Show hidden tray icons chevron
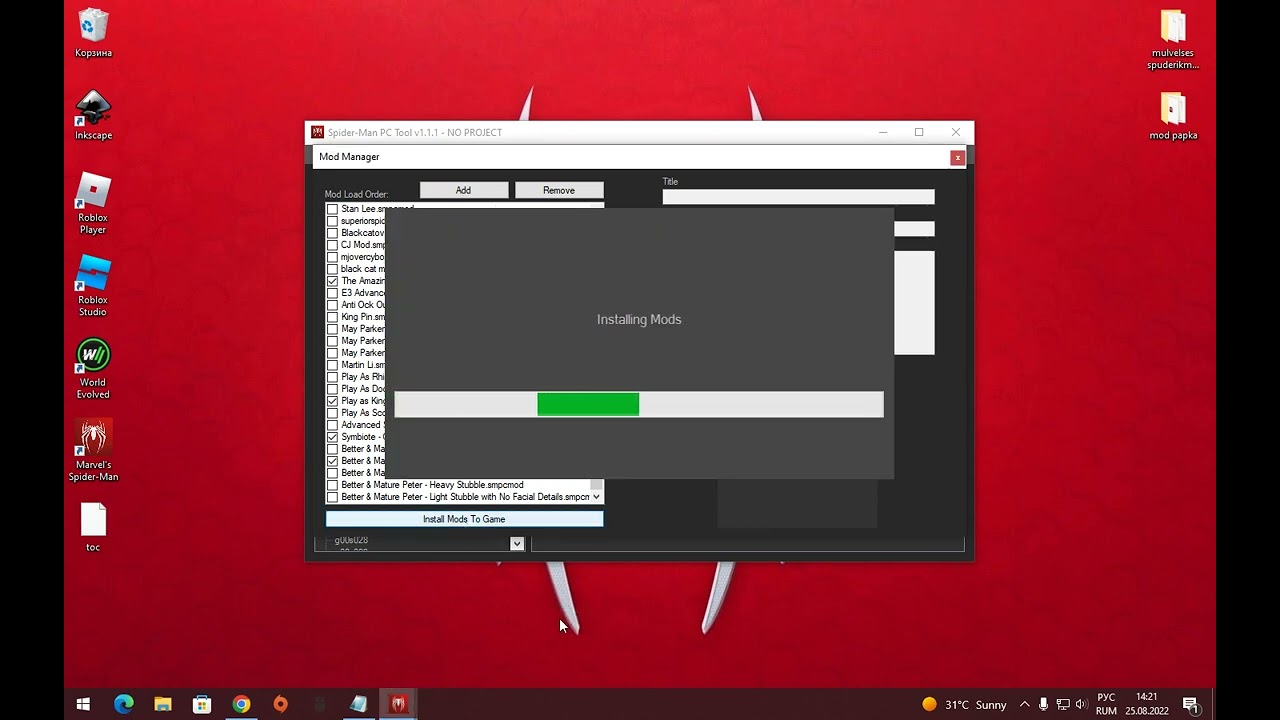Viewport: 1280px width, 720px height. click(1024, 704)
